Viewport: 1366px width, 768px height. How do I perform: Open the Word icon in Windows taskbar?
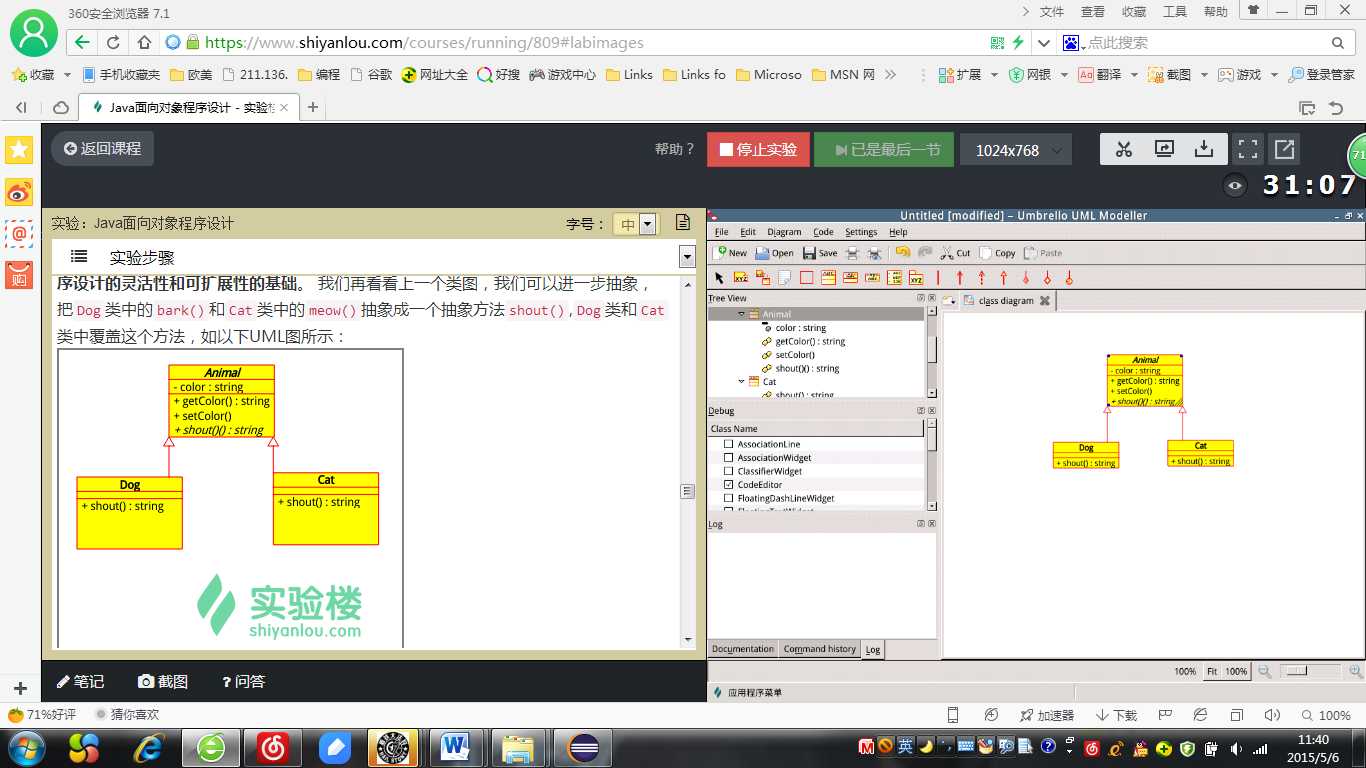(455, 747)
